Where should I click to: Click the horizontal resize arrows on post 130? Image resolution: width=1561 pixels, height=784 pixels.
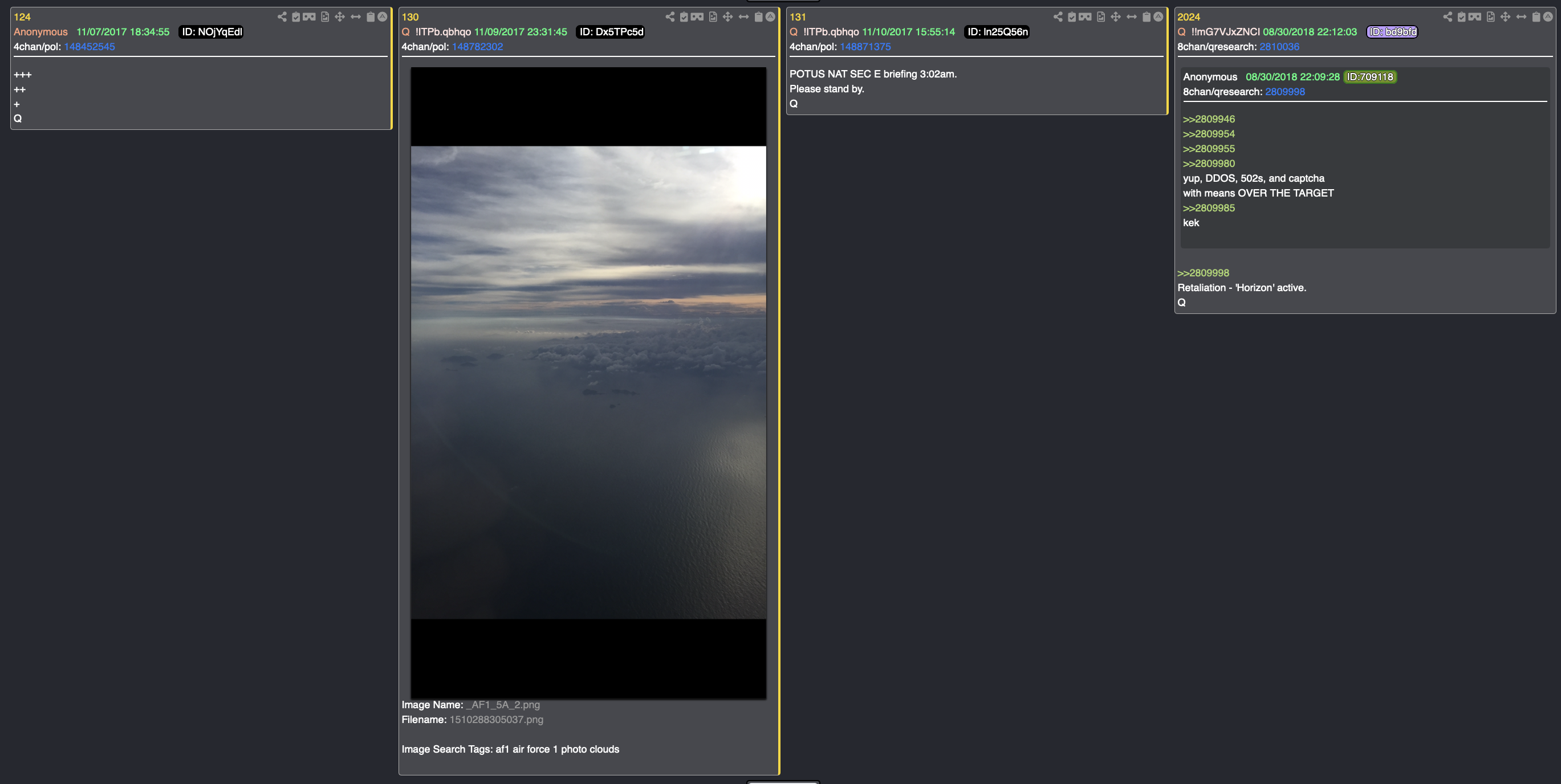point(743,17)
